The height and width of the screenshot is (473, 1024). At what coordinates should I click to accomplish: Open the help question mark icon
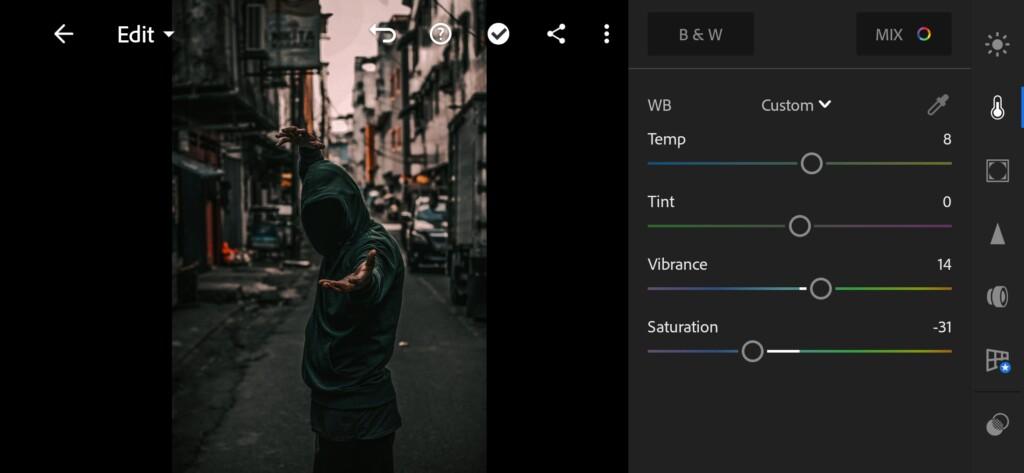441,34
